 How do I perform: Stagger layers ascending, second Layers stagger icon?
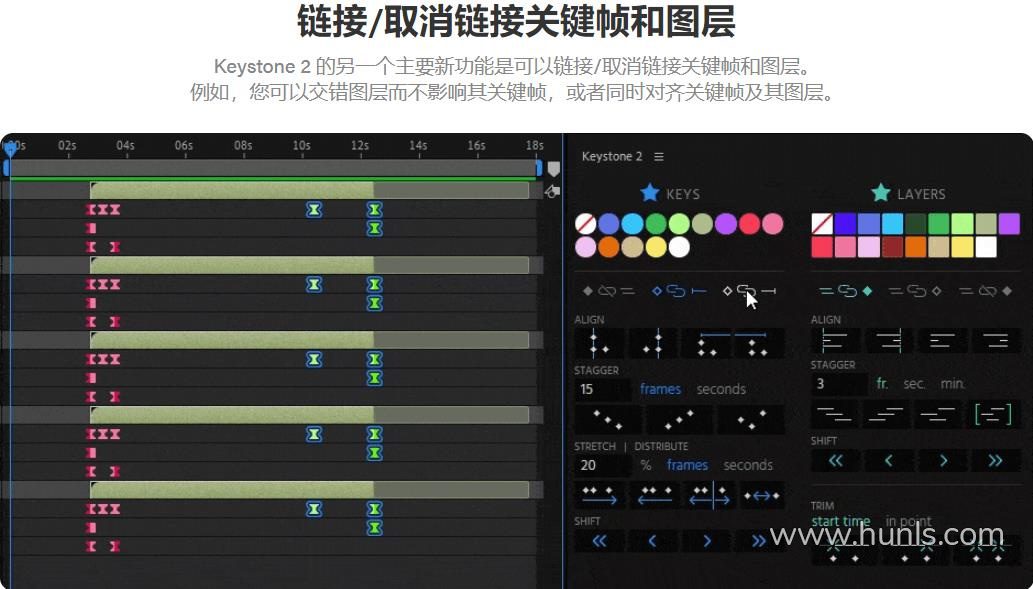click(887, 414)
